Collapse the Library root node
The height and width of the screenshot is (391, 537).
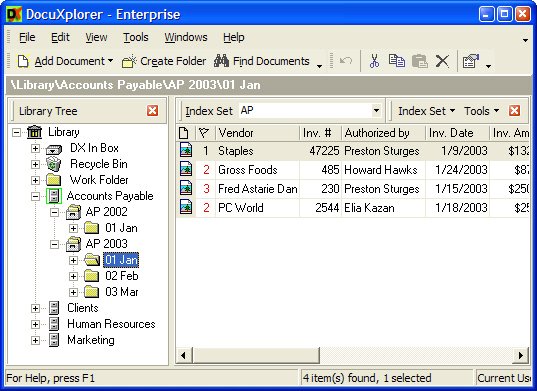(x=16, y=132)
